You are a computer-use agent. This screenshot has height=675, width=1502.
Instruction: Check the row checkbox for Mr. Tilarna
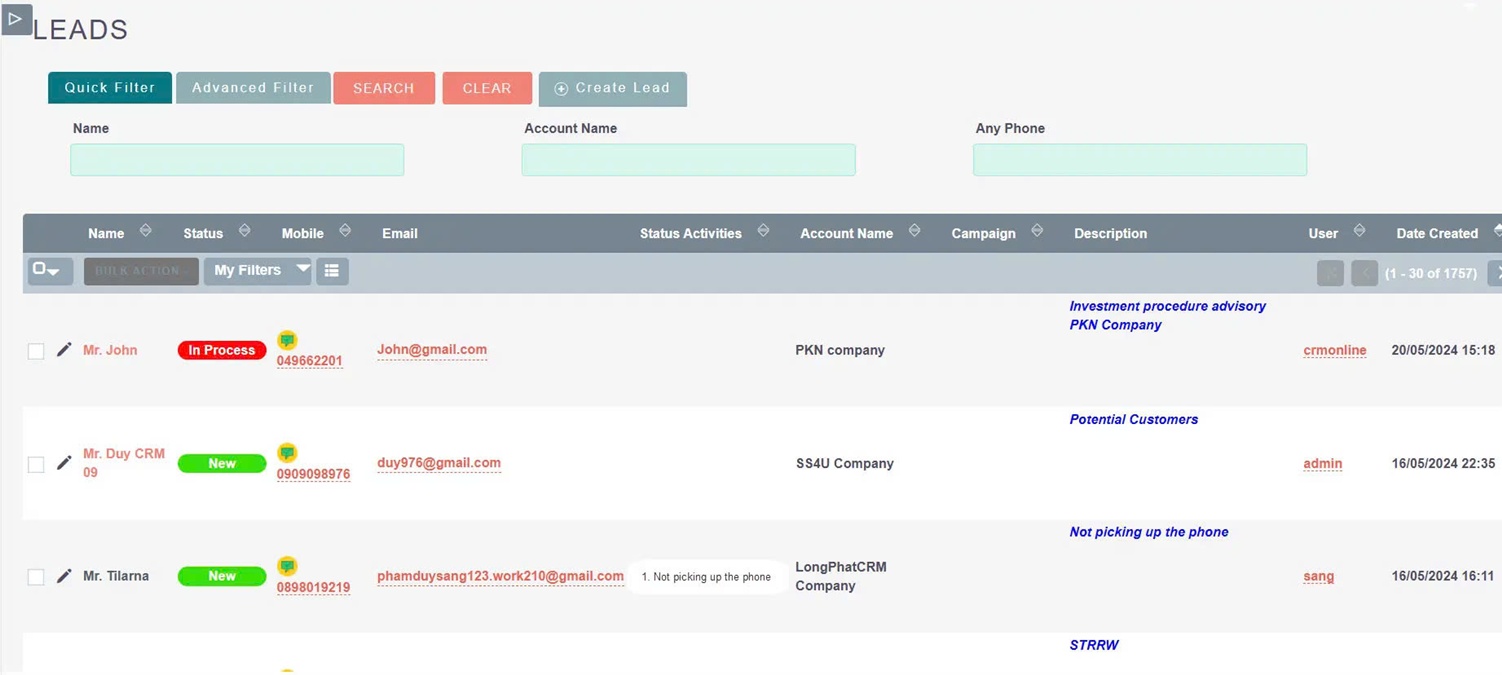coord(36,577)
